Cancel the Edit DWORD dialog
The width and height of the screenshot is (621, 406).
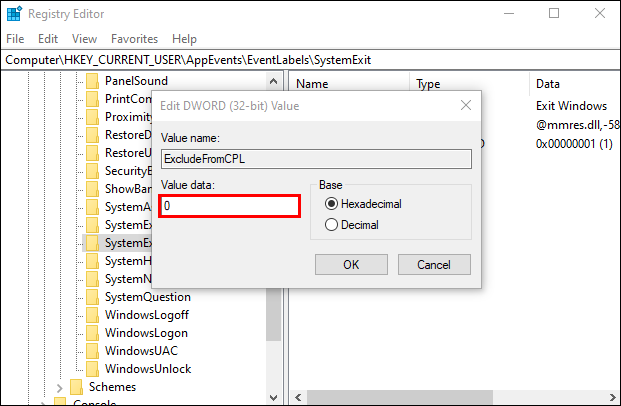pos(434,265)
